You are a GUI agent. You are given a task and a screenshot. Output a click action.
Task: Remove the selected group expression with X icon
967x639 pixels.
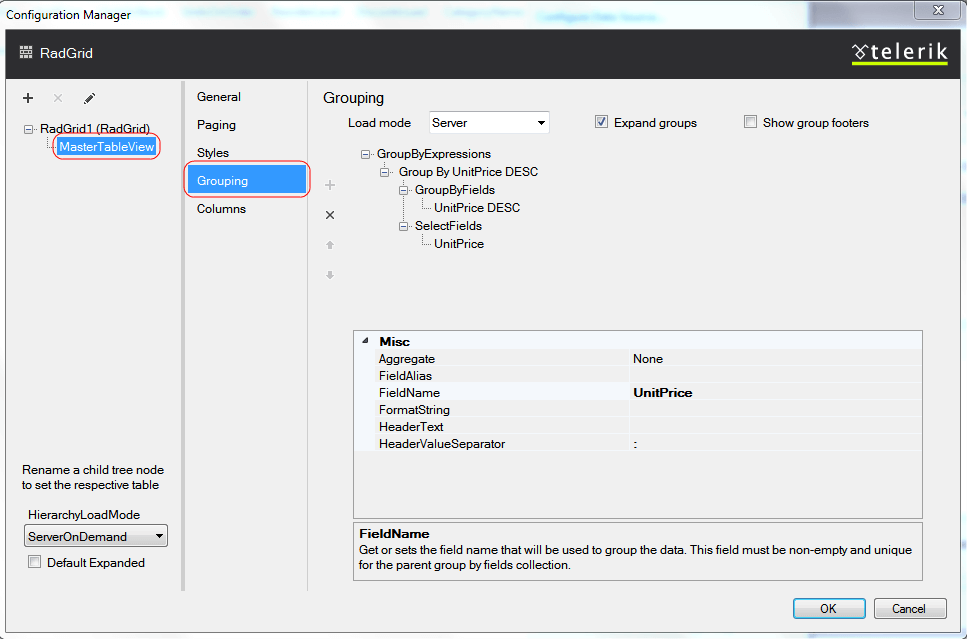[x=330, y=215]
